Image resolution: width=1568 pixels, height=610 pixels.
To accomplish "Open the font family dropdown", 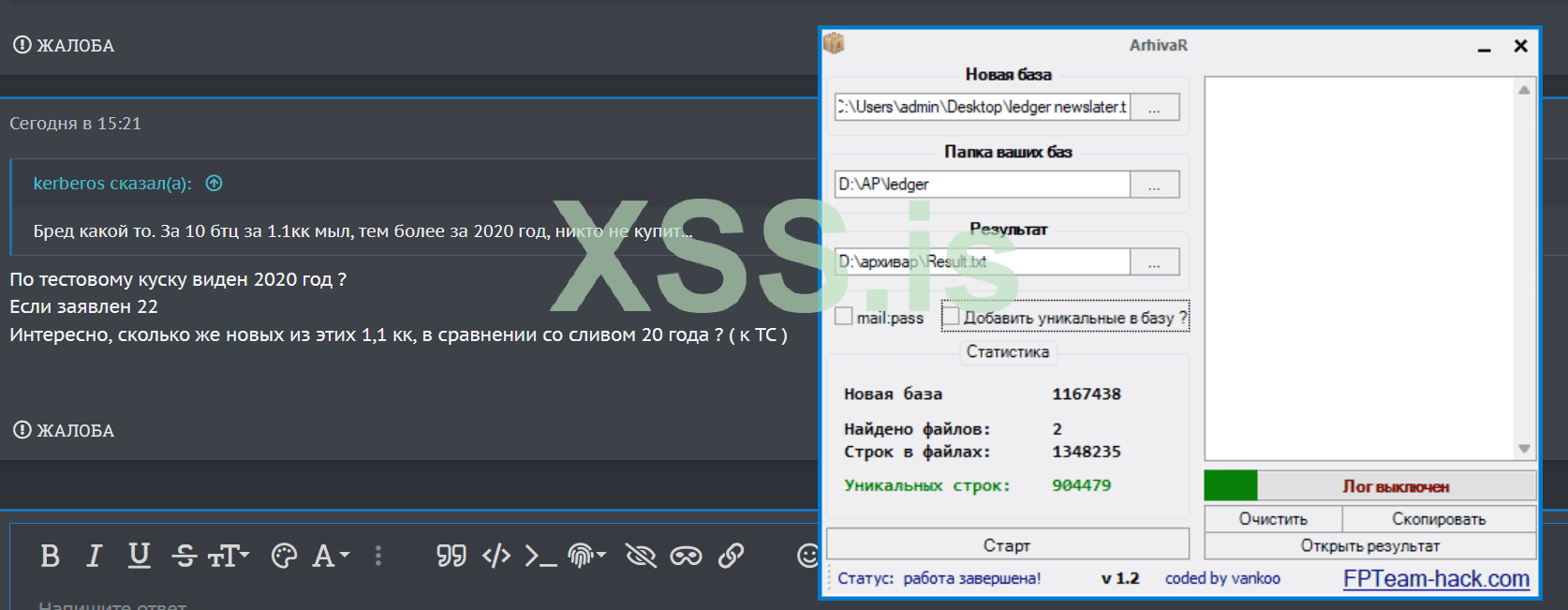I will (x=331, y=556).
